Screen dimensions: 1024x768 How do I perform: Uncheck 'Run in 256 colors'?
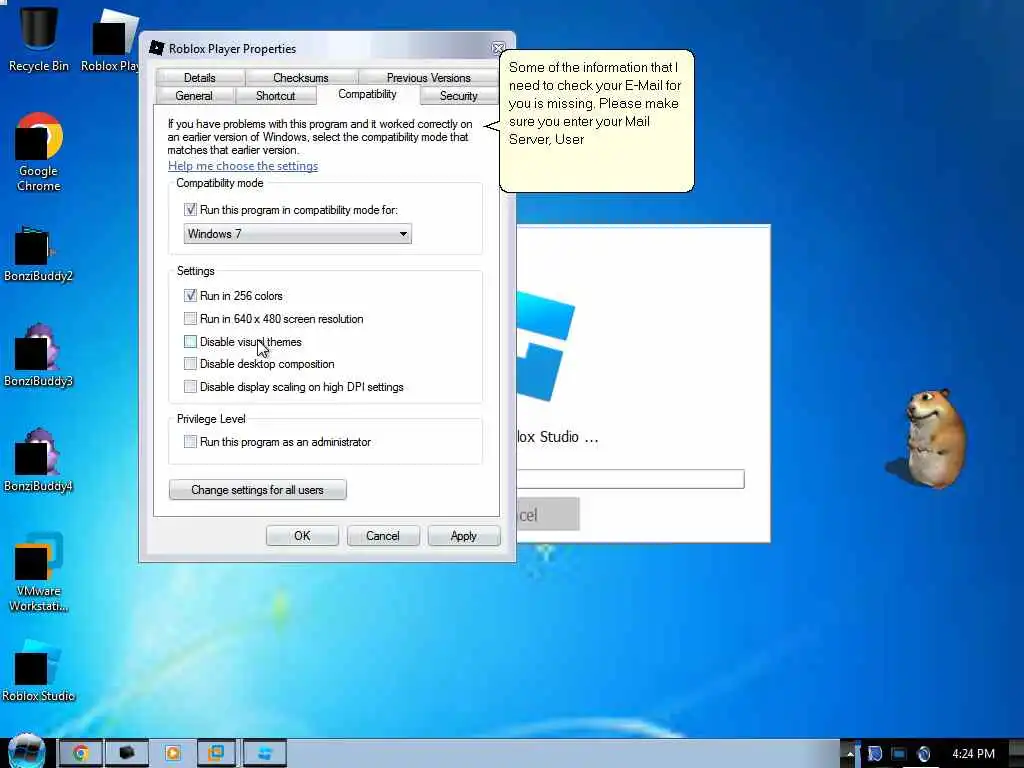click(x=190, y=296)
